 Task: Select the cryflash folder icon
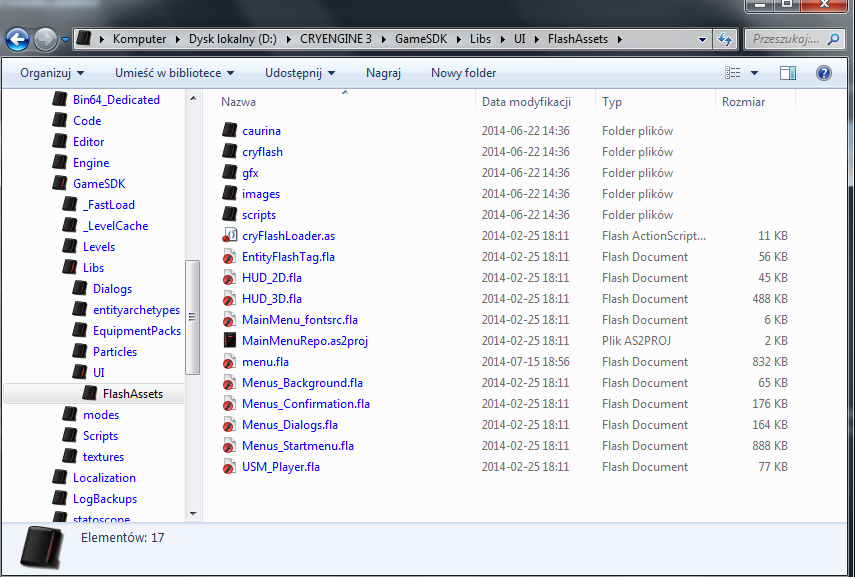[x=230, y=151]
